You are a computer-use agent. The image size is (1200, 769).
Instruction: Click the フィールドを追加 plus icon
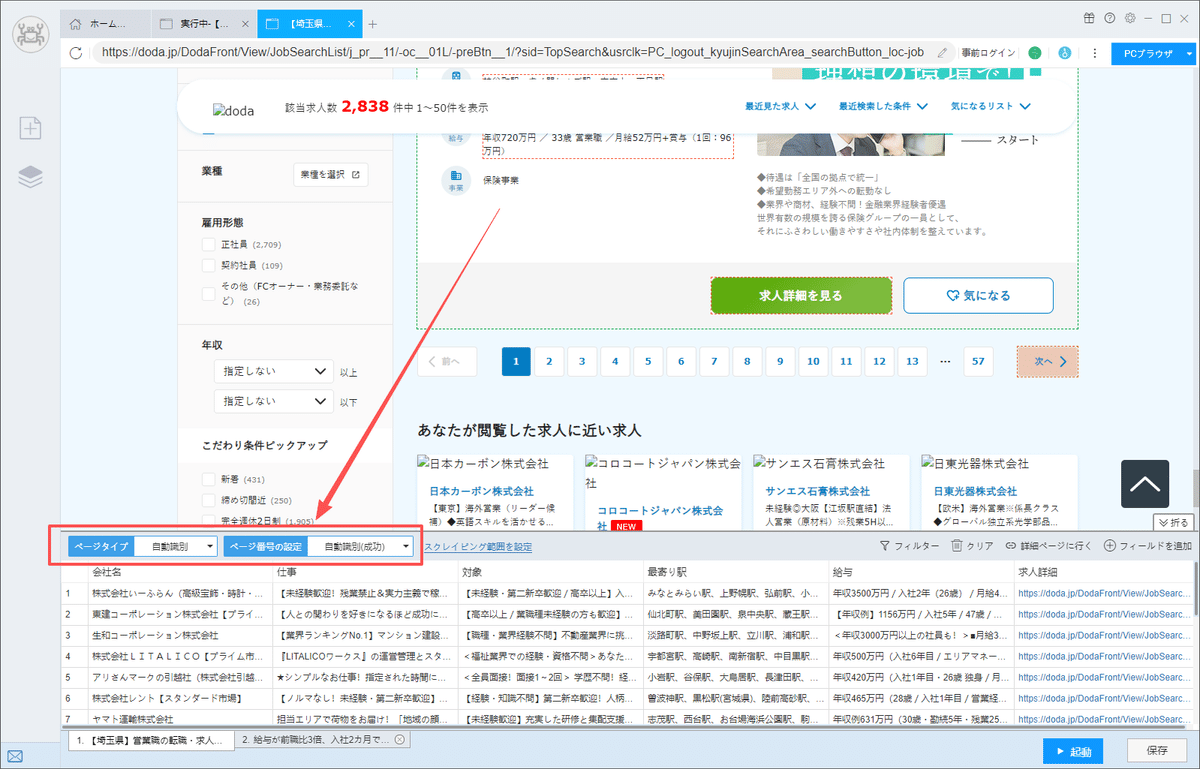1109,546
